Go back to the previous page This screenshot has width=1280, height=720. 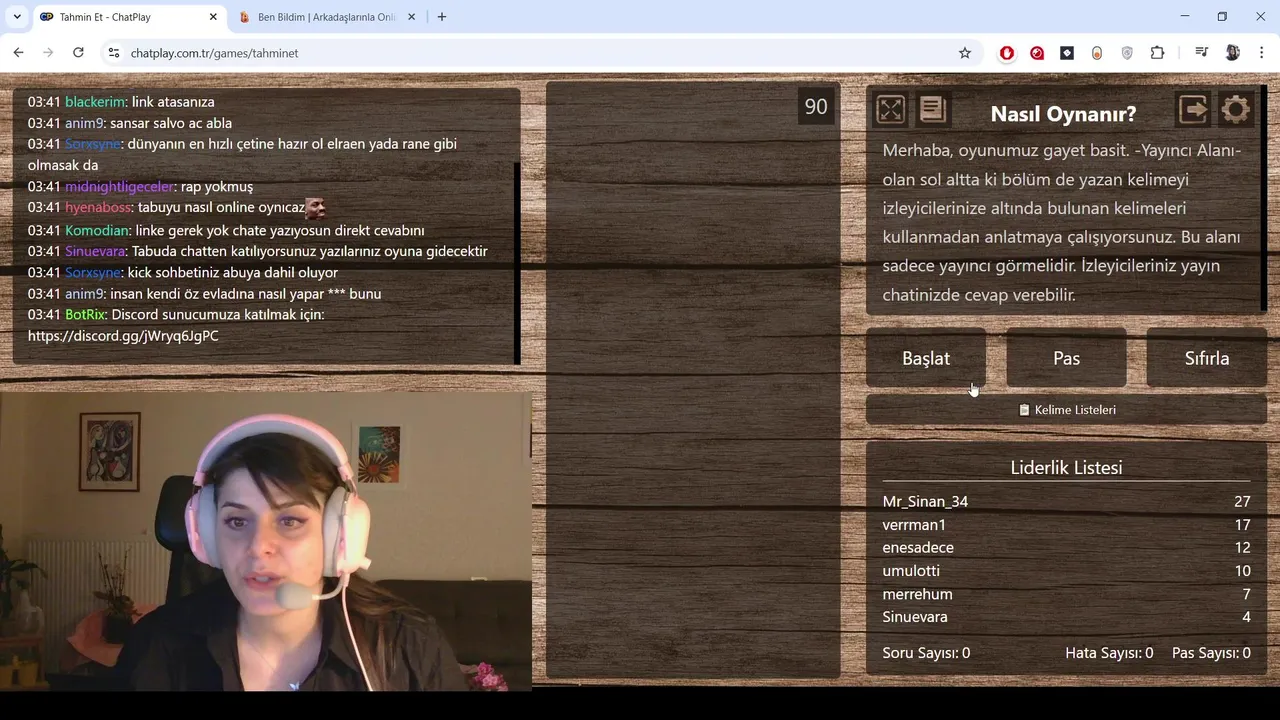point(18,53)
